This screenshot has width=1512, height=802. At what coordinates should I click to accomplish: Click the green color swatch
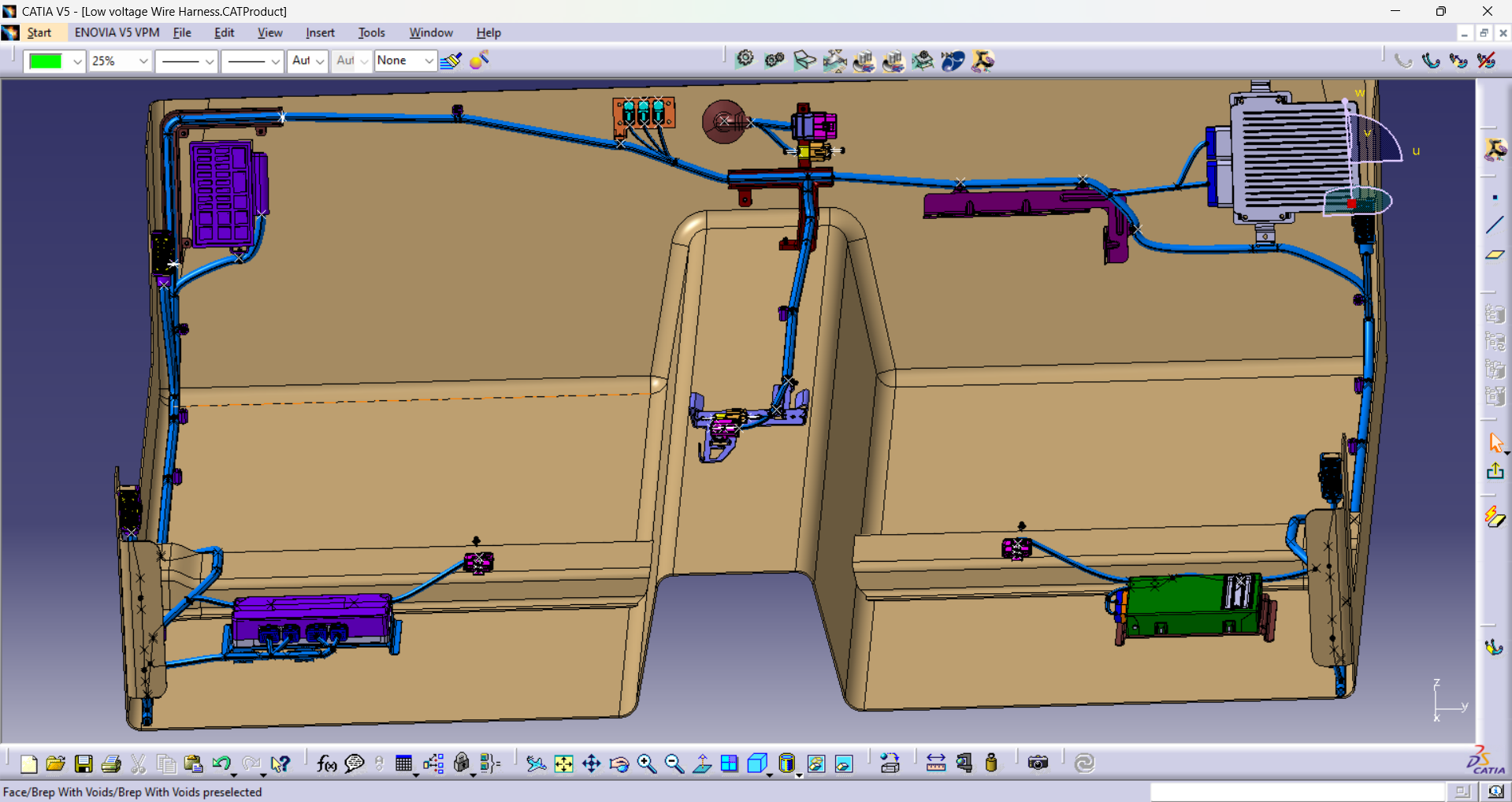46,61
